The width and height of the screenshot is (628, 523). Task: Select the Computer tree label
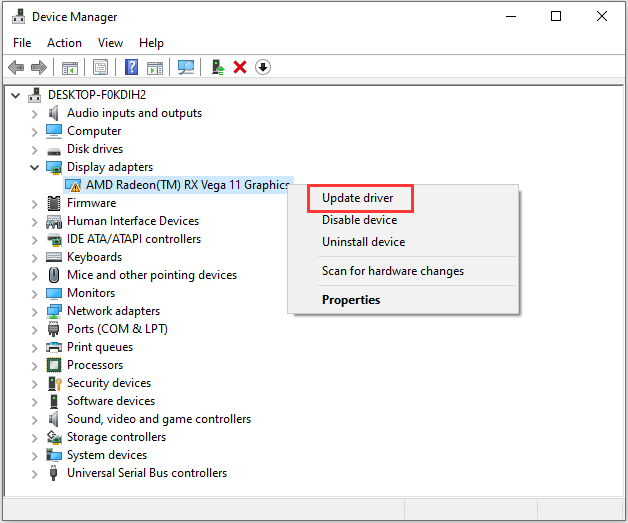[94, 131]
